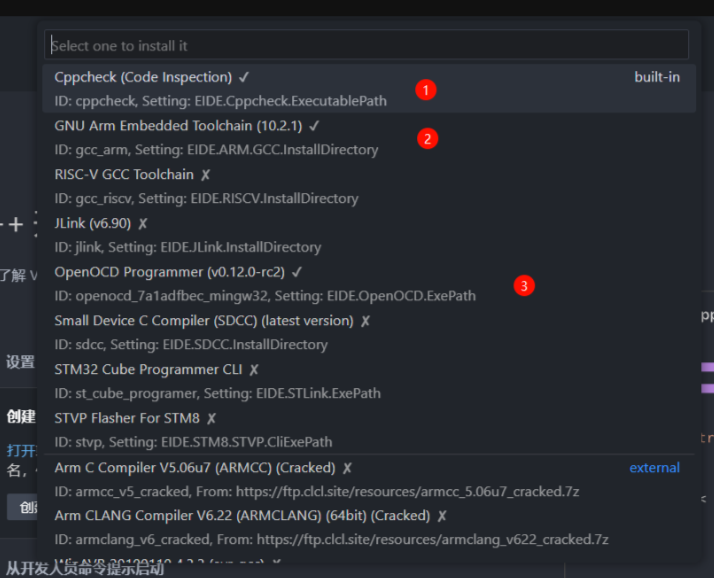The width and height of the screenshot is (714, 578).
Task: Click the plus icon in background window
Action: coord(16,224)
